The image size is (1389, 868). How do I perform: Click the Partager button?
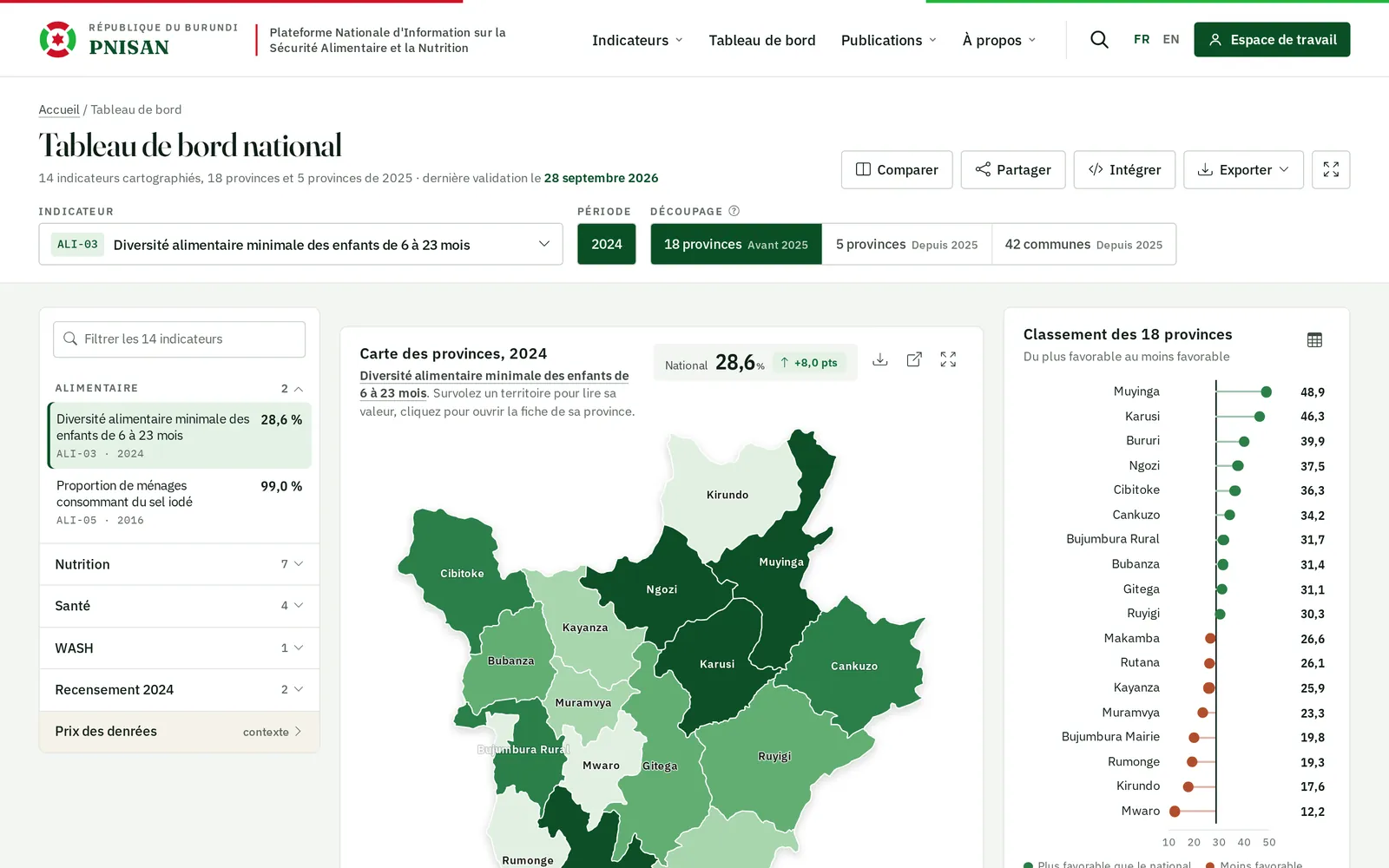click(1013, 169)
